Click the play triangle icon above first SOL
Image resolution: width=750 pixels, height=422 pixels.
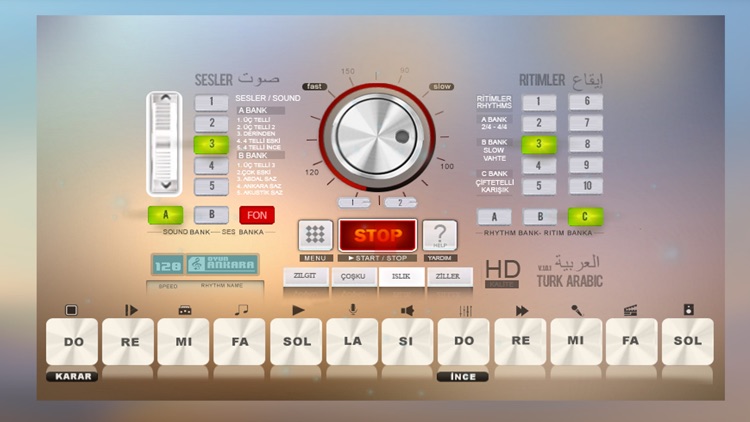[x=298, y=310]
